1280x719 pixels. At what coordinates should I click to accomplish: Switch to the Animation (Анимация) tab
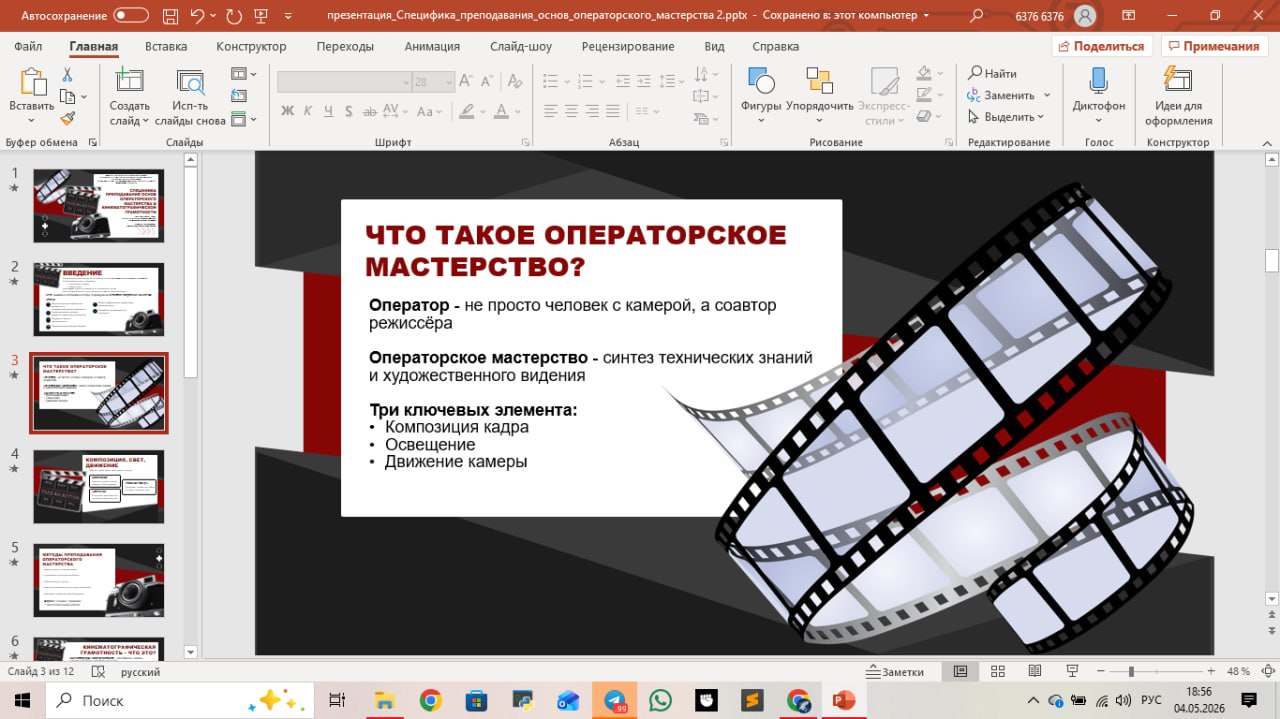pyautogui.click(x=432, y=46)
